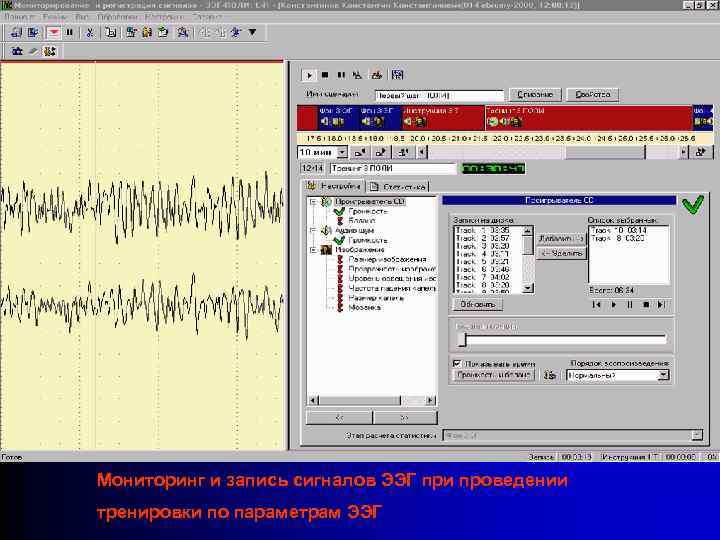Click the big green checkmark in the panel
Screen dimensions: 720x540
[692, 205]
